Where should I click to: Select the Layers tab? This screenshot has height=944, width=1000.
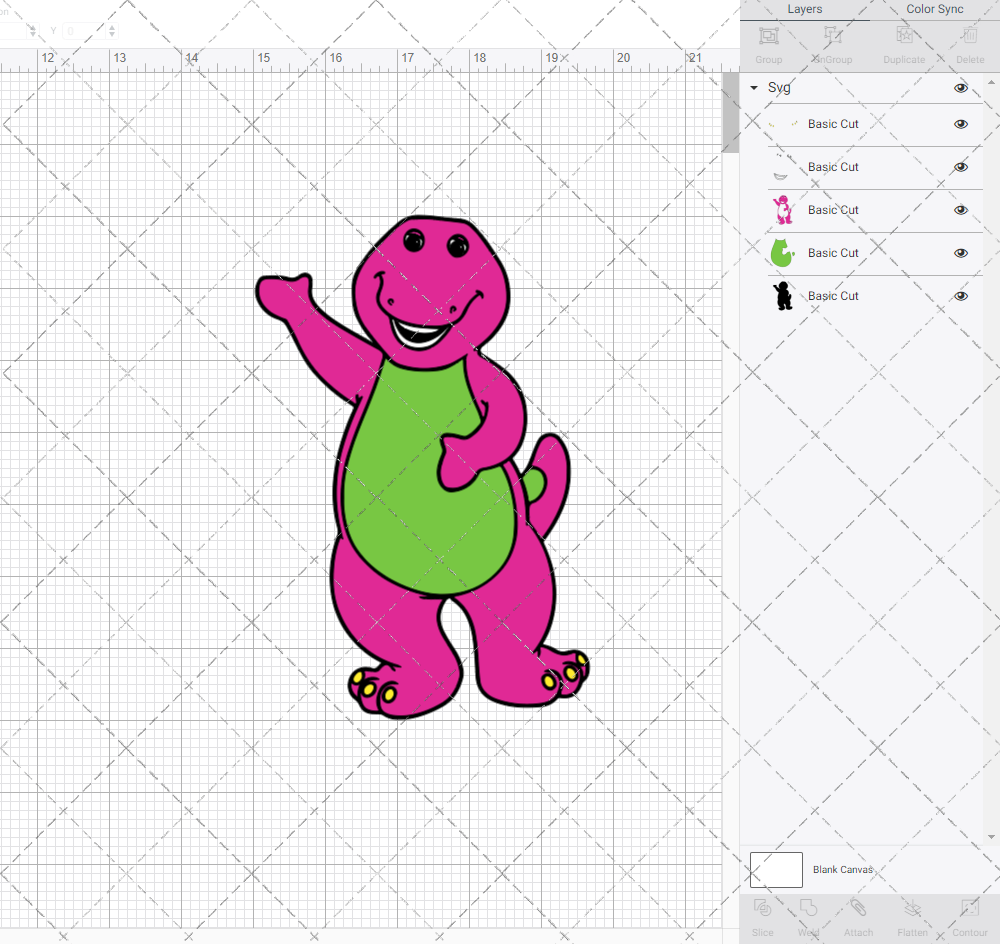point(804,9)
